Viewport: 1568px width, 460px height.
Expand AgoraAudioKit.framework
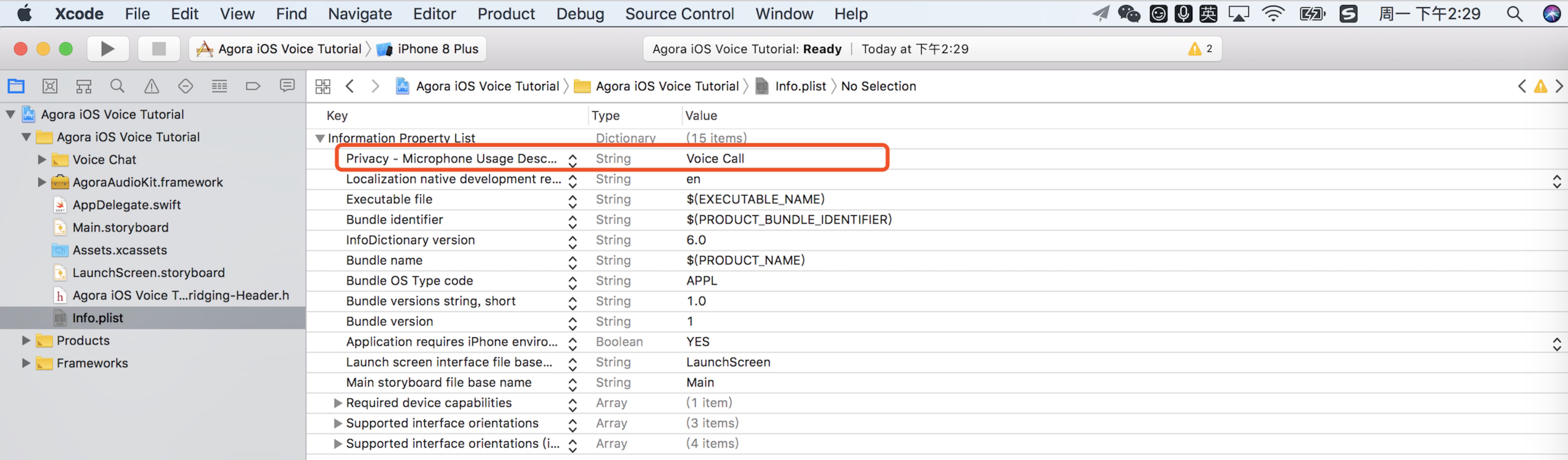point(41,182)
